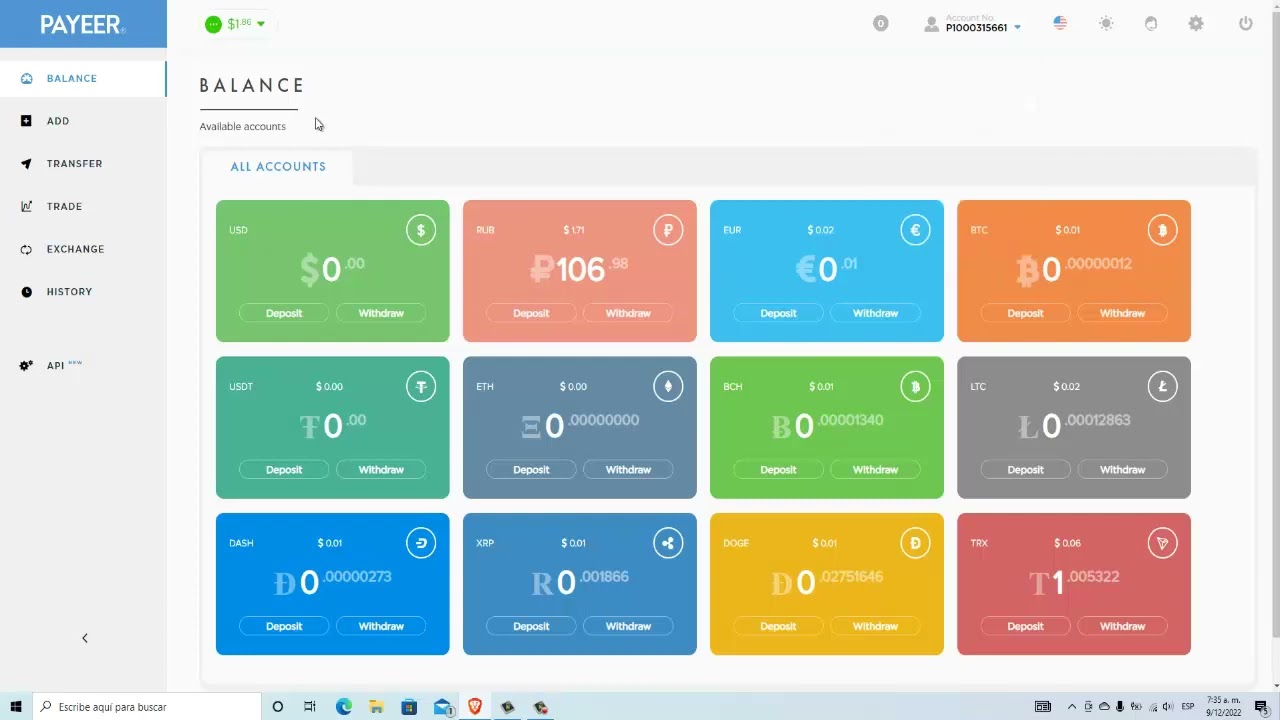Click the Tron icon on TRX card
Screen dimensions: 1280x720
point(1162,543)
